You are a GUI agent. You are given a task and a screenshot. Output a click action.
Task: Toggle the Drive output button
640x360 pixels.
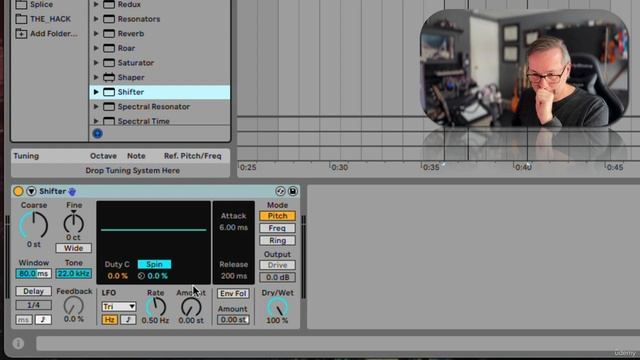coord(277,265)
